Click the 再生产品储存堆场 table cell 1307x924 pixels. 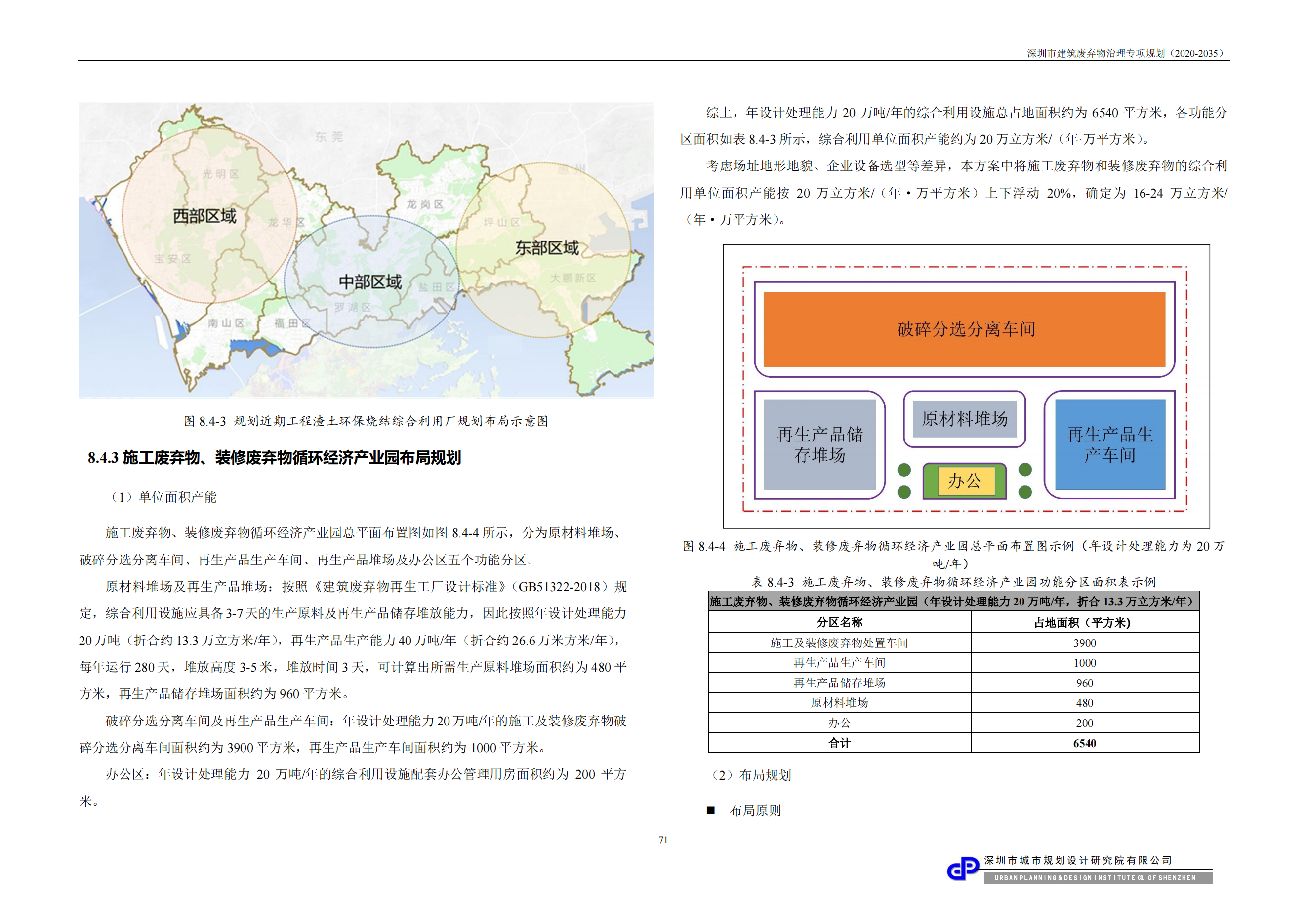pyautogui.click(x=840, y=683)
